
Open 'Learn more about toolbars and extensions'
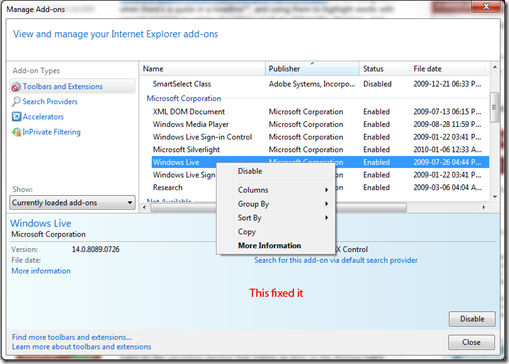[x=82, y=347]
